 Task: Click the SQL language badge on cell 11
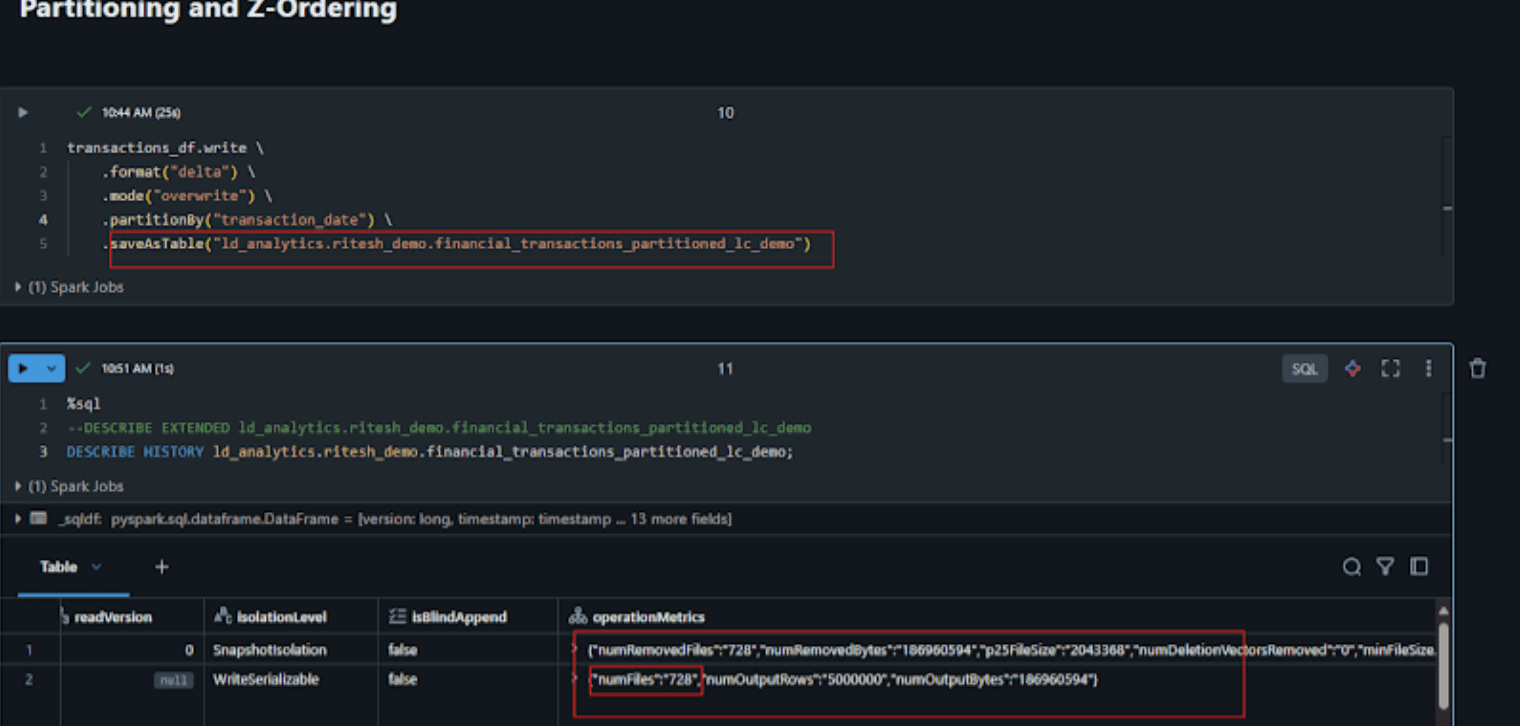point(1305,368)
